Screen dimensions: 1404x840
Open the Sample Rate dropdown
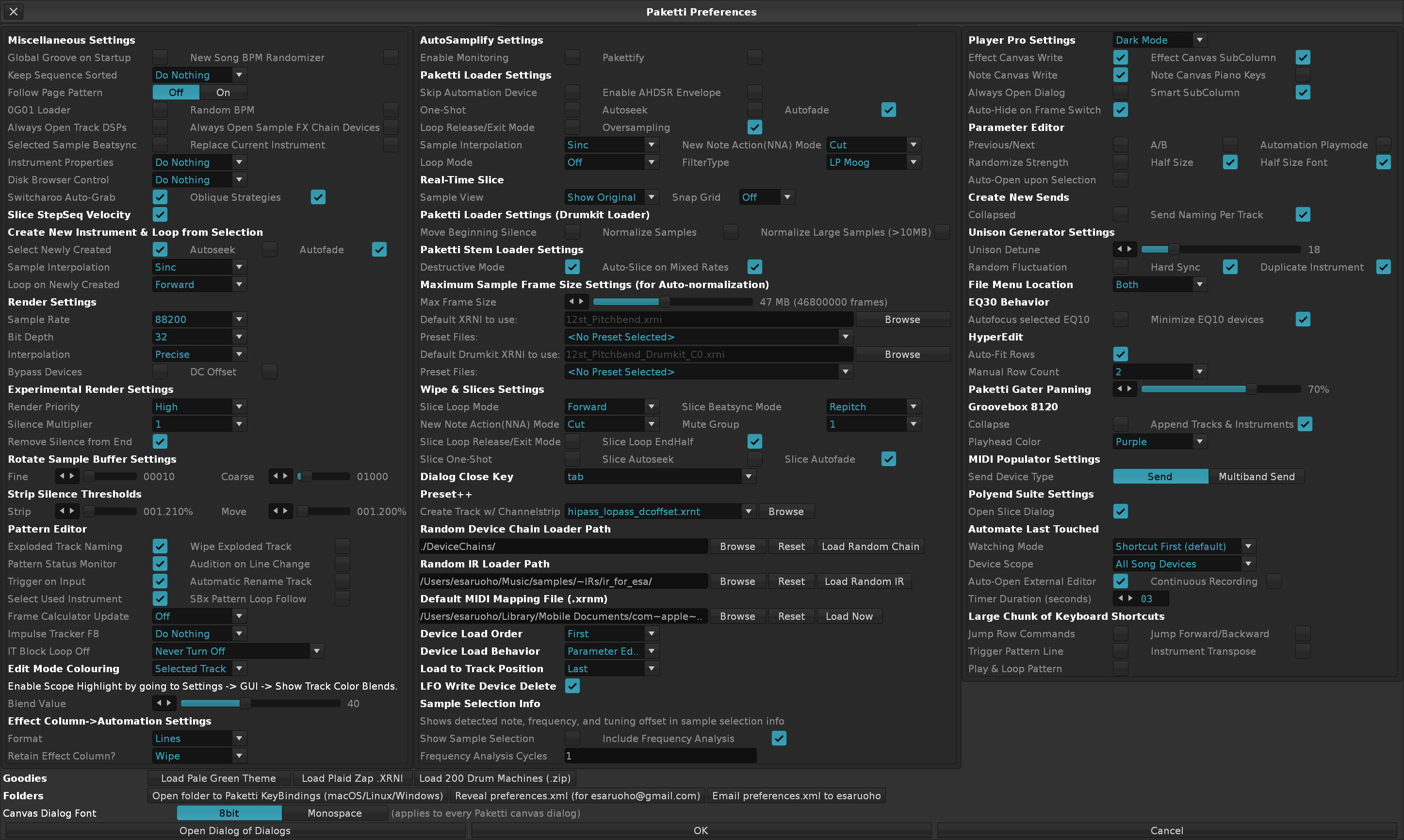click(199, 319)
